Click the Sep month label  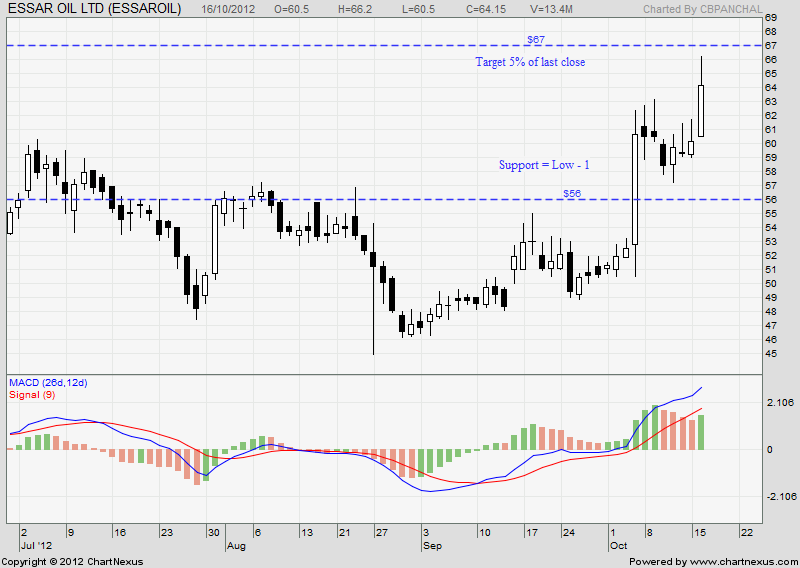[x=432, y=546]
